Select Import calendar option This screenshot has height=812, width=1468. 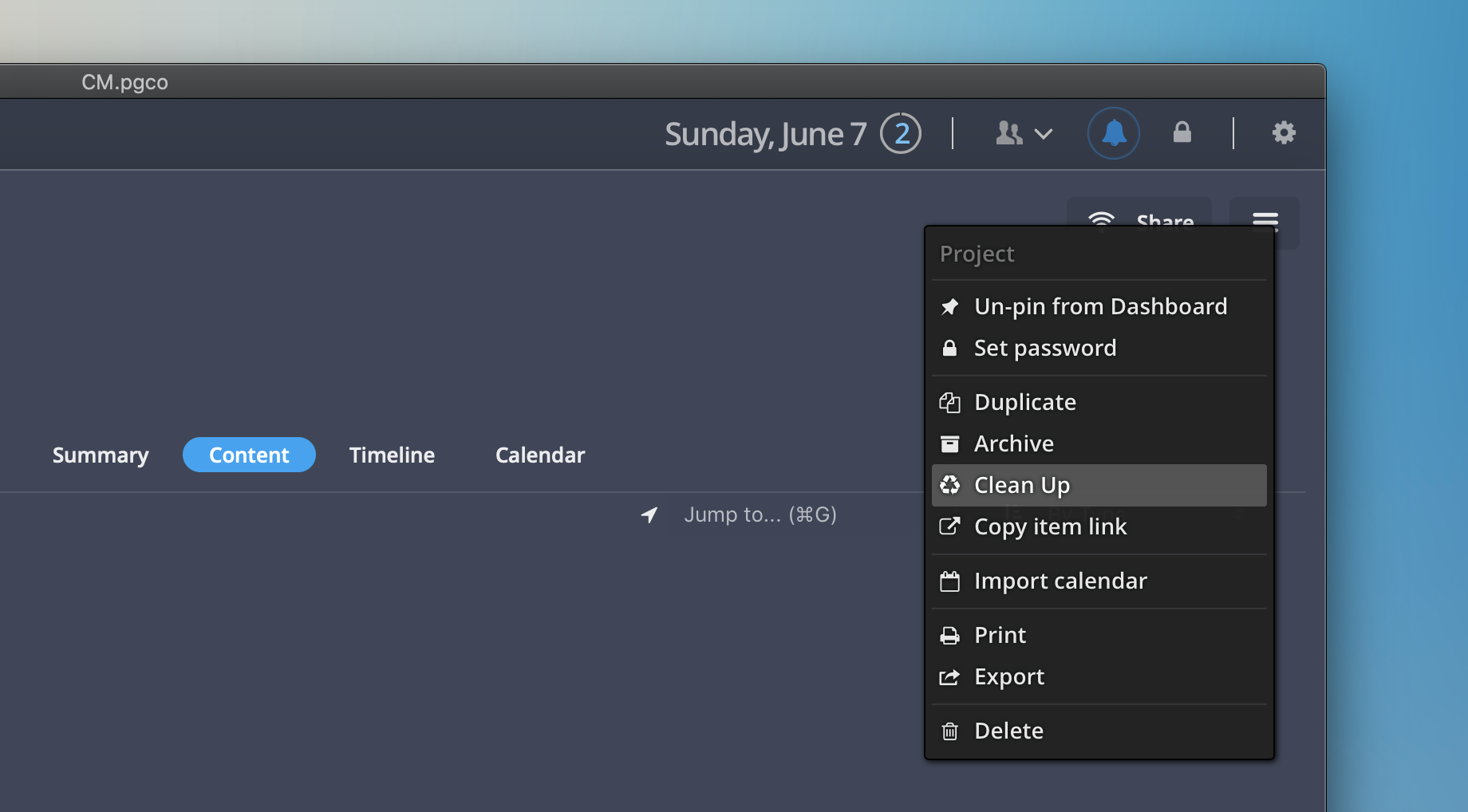(x=1060, y=581)
